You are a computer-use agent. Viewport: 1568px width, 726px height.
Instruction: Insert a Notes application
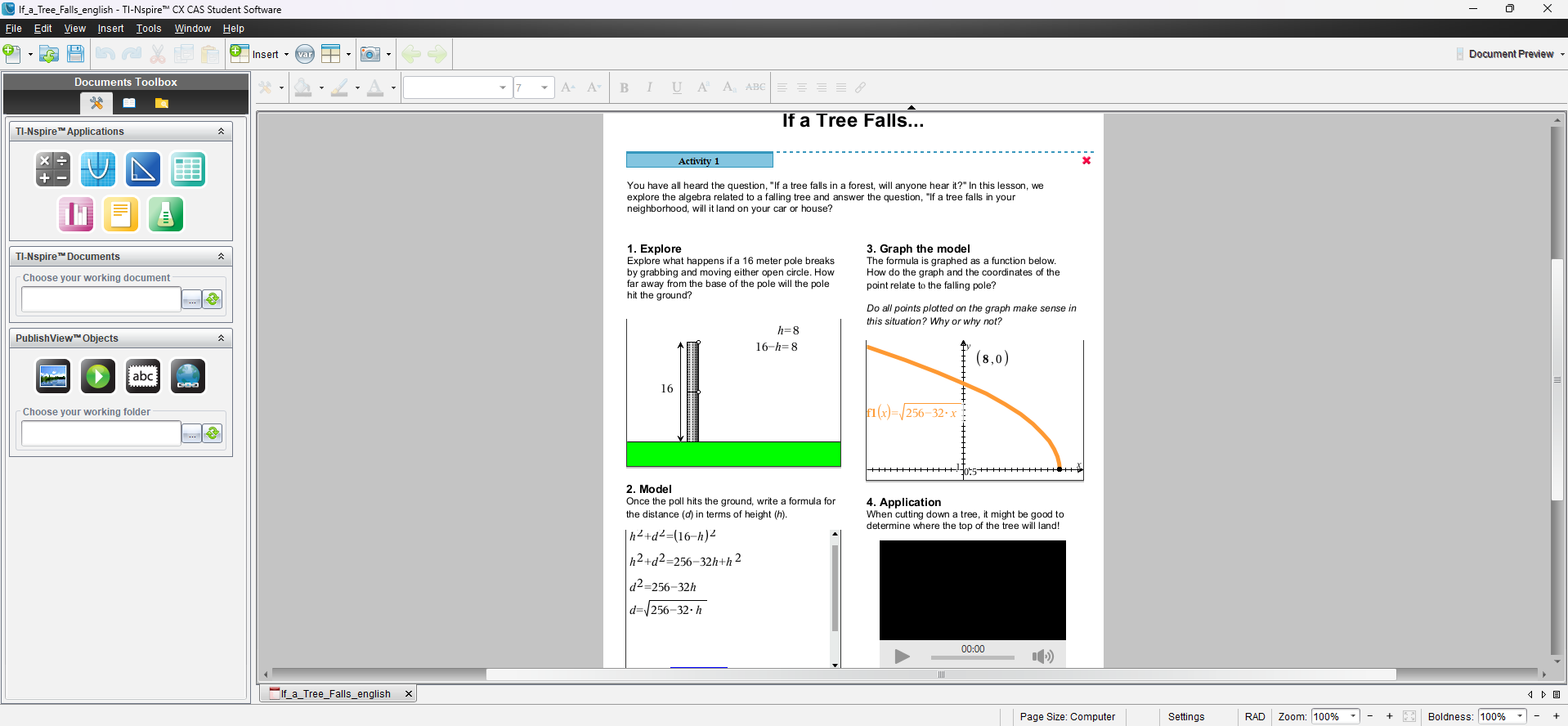121,214
